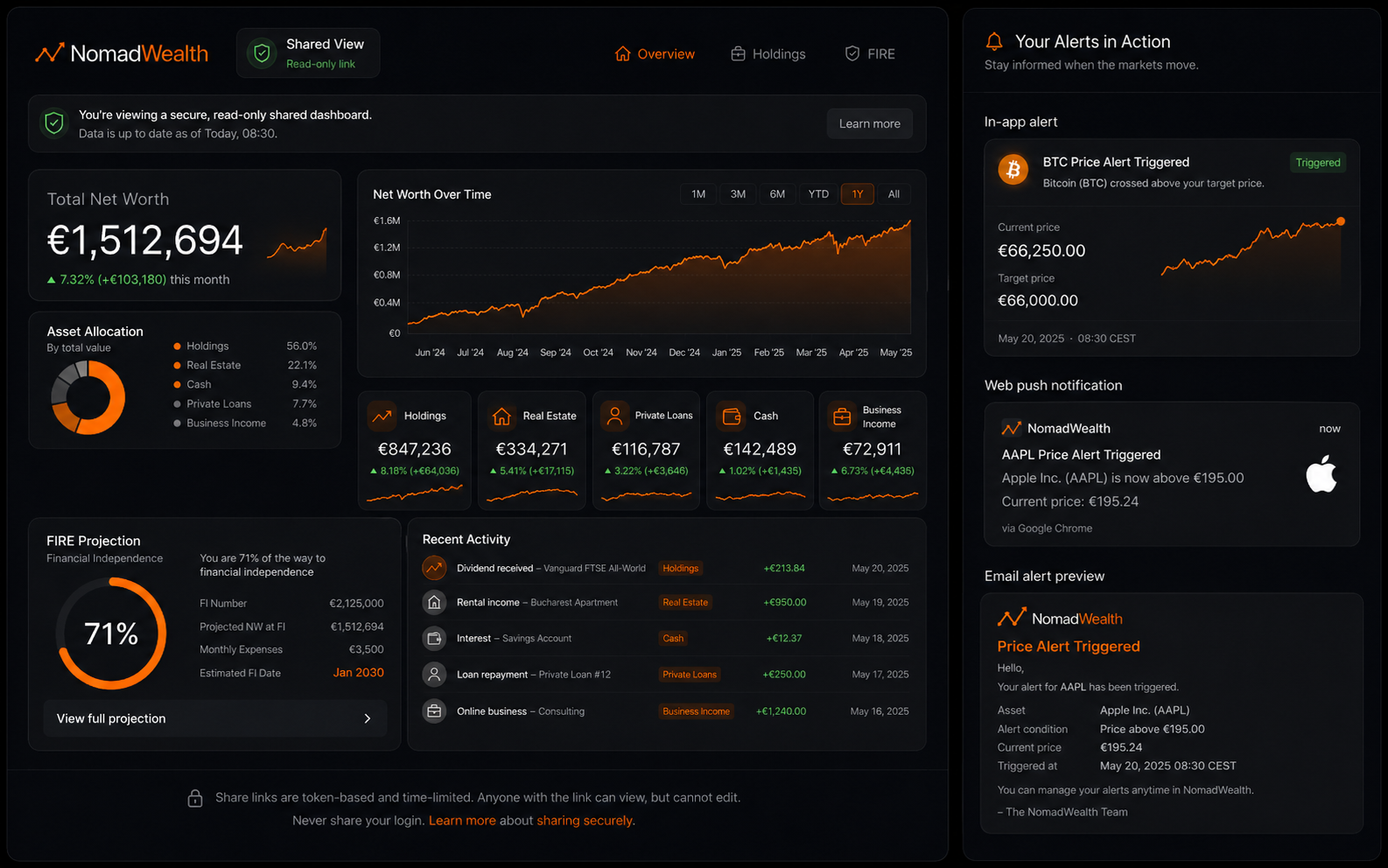Click the Holdings legend dot in Asset Allocation
The image size is (1388, 868).
point(178,346)
